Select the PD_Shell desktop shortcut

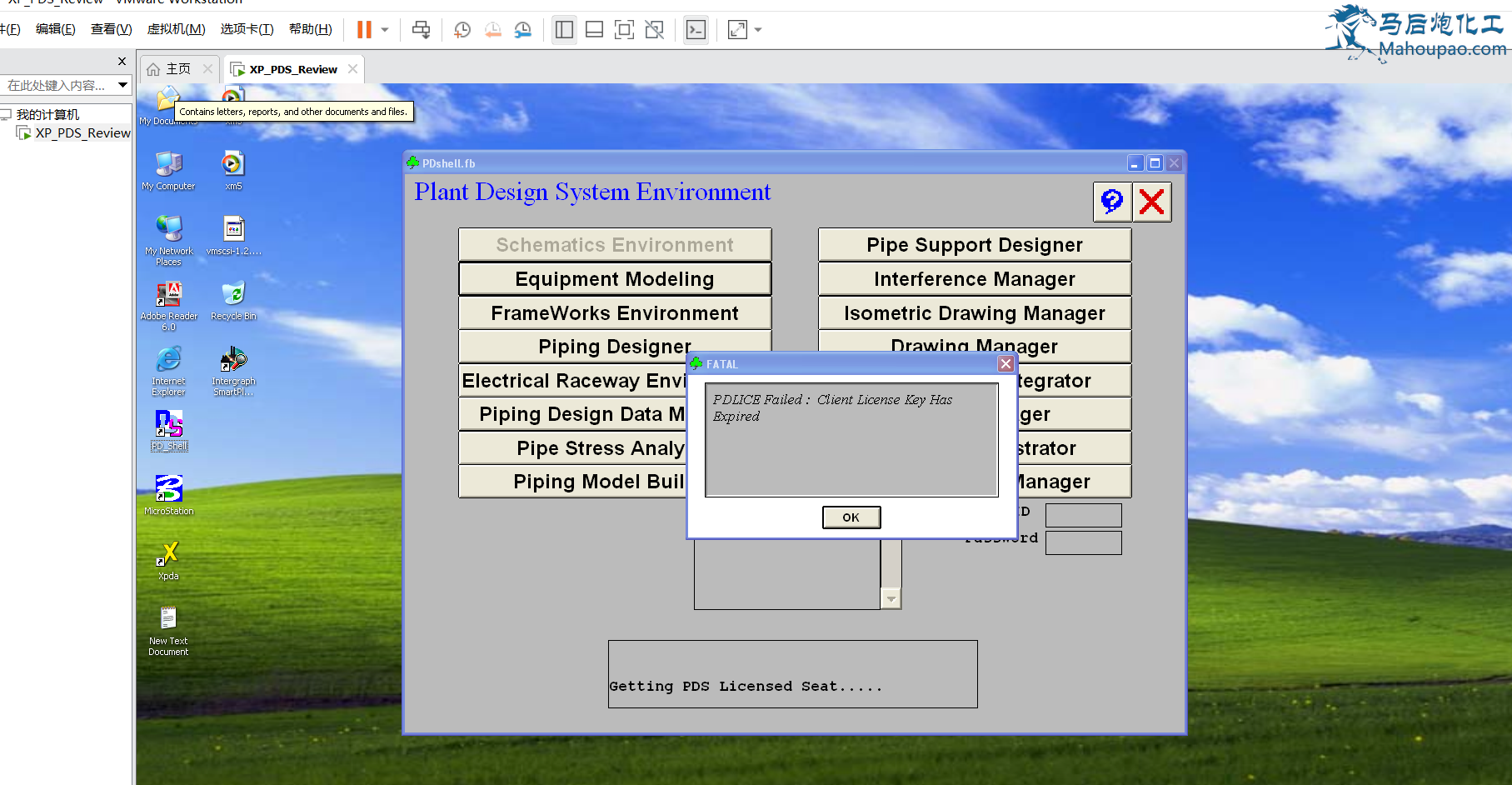[x=169, y=431]
